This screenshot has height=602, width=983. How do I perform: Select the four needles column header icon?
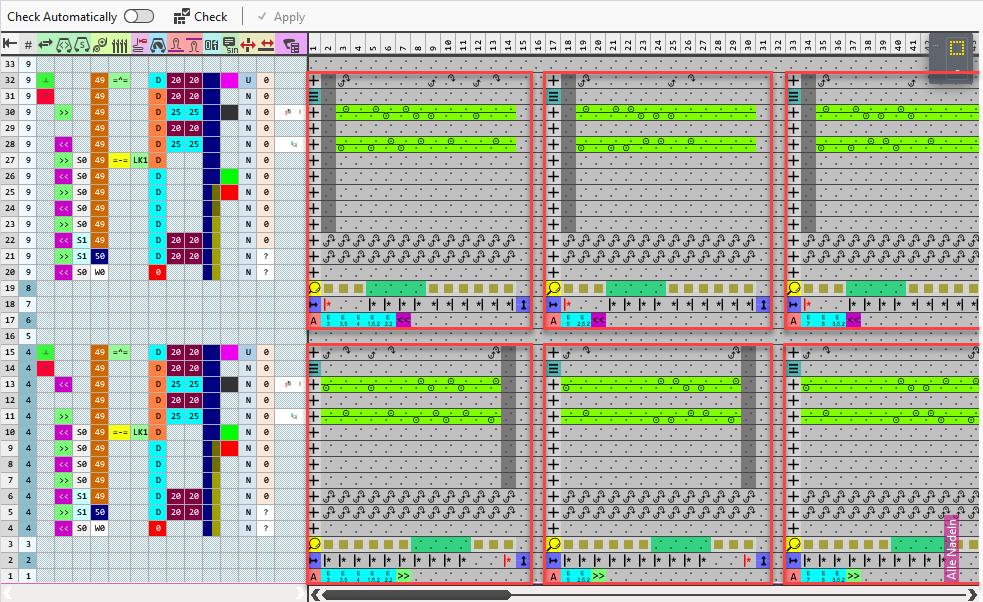point(120,44)
